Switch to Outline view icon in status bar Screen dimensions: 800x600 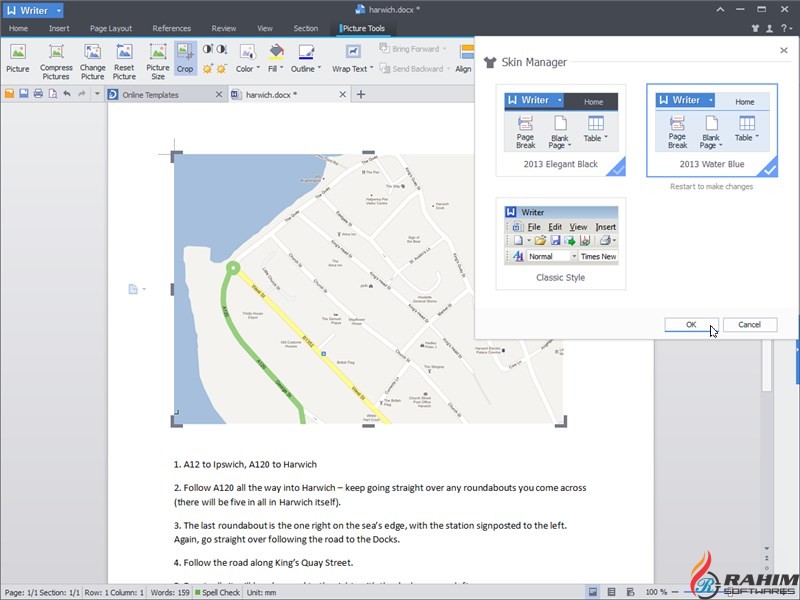611,592
